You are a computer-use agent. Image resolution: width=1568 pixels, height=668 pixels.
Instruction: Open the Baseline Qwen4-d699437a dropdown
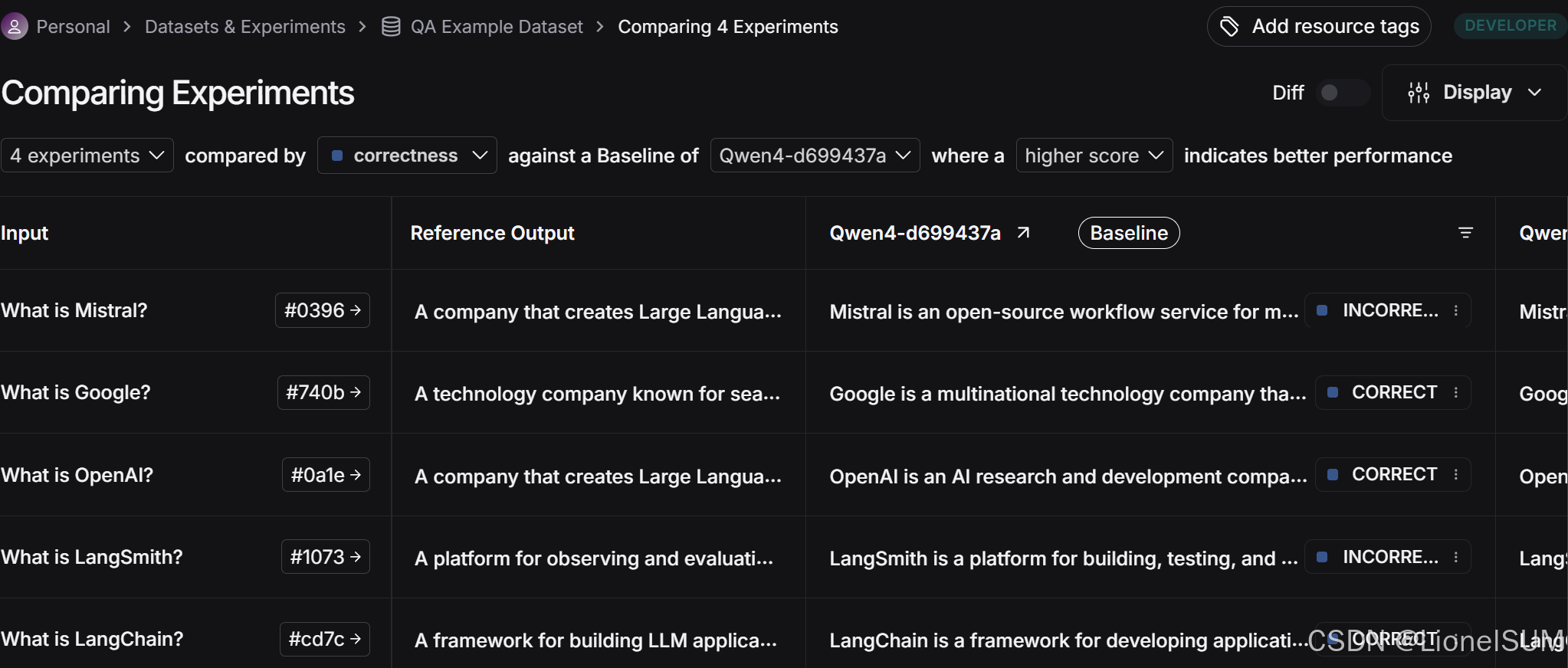pyautogui.click(x=815, y=156)
